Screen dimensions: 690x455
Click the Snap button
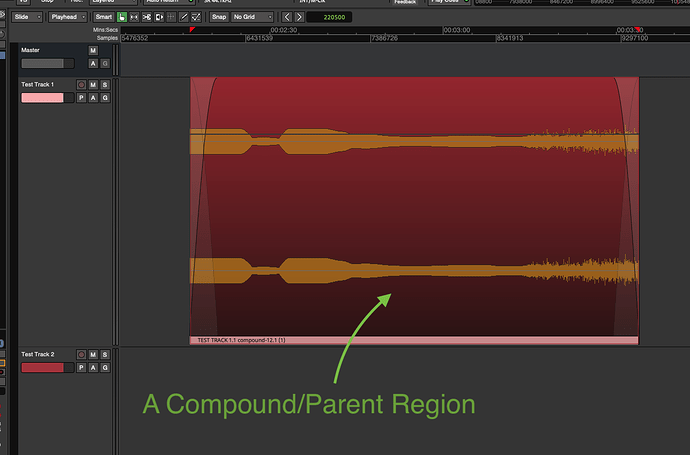218,17
